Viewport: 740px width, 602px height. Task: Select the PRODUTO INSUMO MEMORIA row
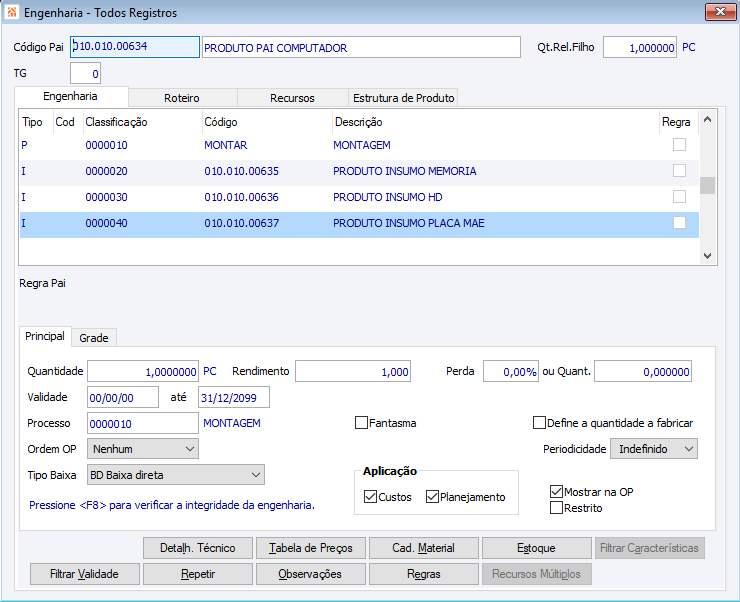404,171
